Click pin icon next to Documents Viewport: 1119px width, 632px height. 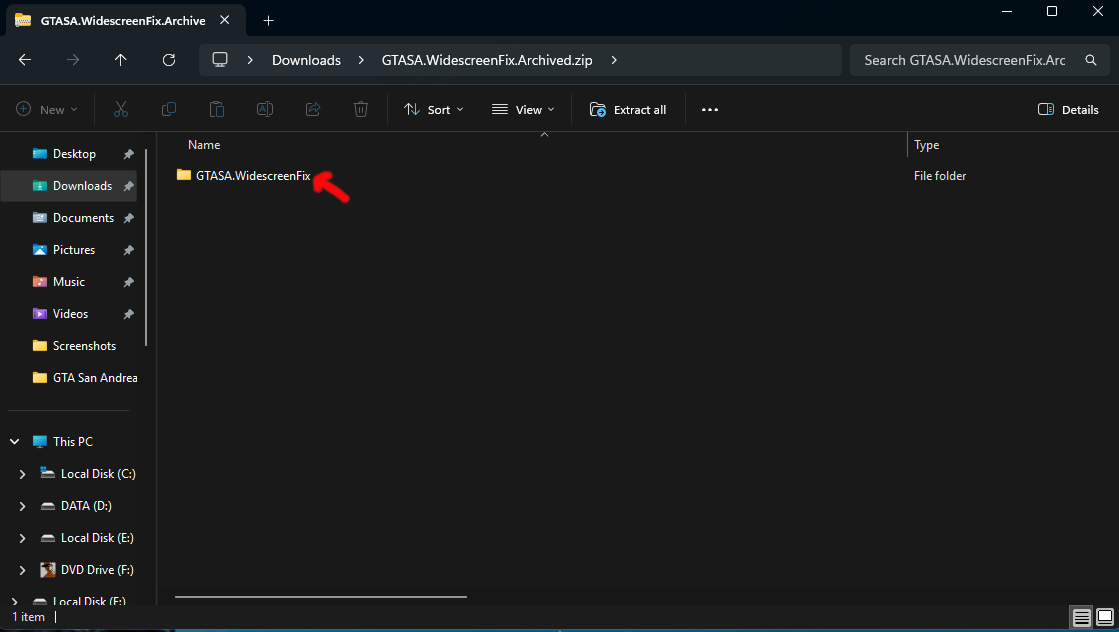(128, 218)
